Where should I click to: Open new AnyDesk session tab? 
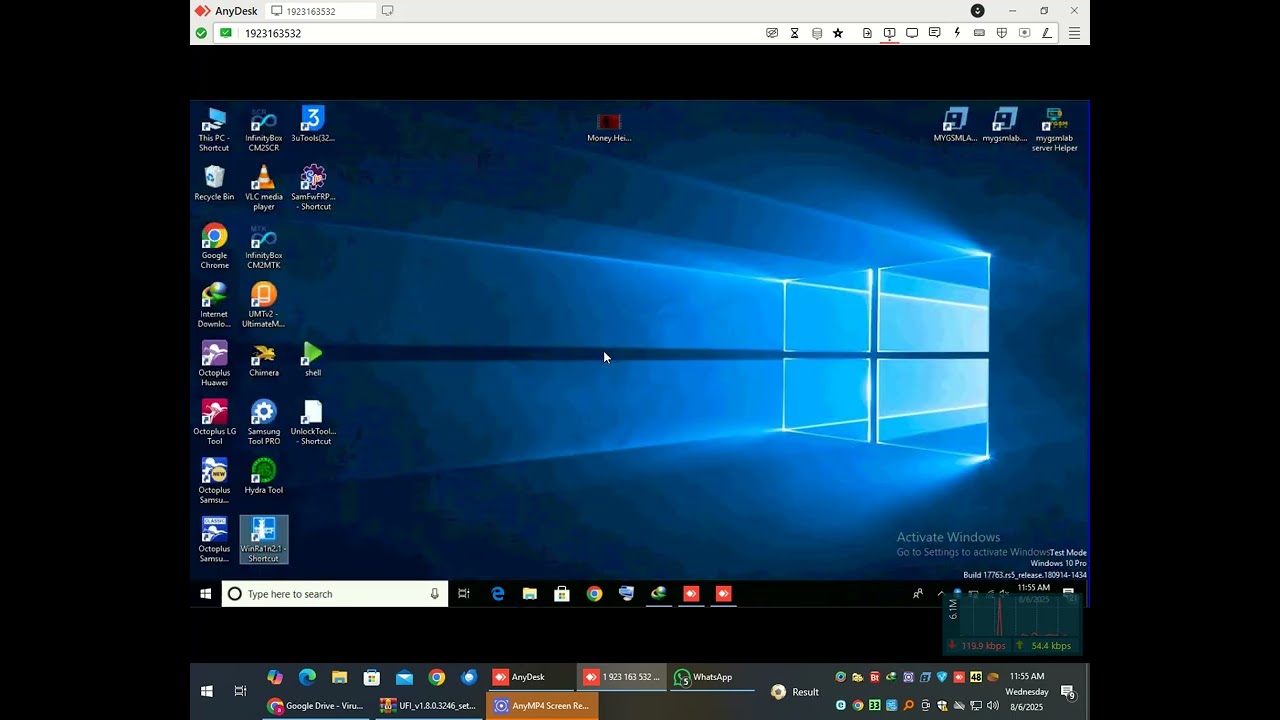[x=387, y=11]
